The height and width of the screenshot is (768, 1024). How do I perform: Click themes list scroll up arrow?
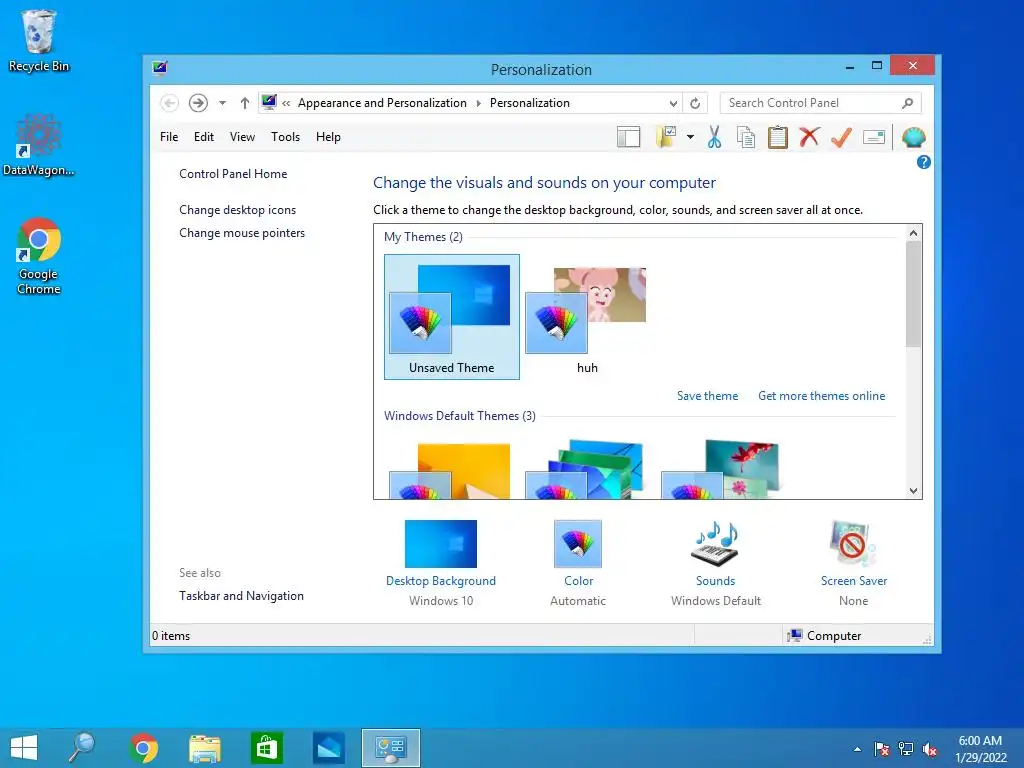pos(914,233)
